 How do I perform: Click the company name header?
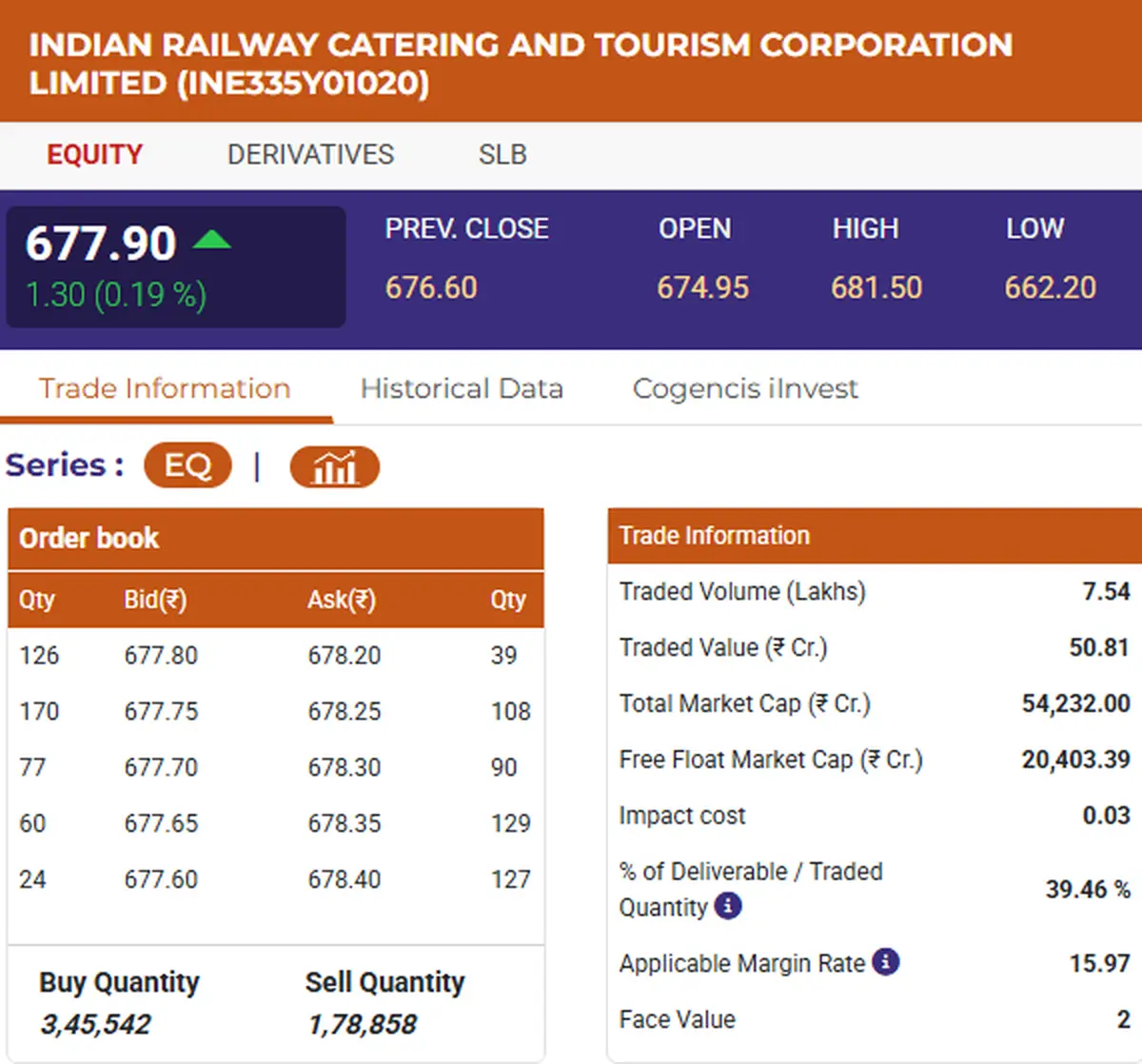coord(521,63)
